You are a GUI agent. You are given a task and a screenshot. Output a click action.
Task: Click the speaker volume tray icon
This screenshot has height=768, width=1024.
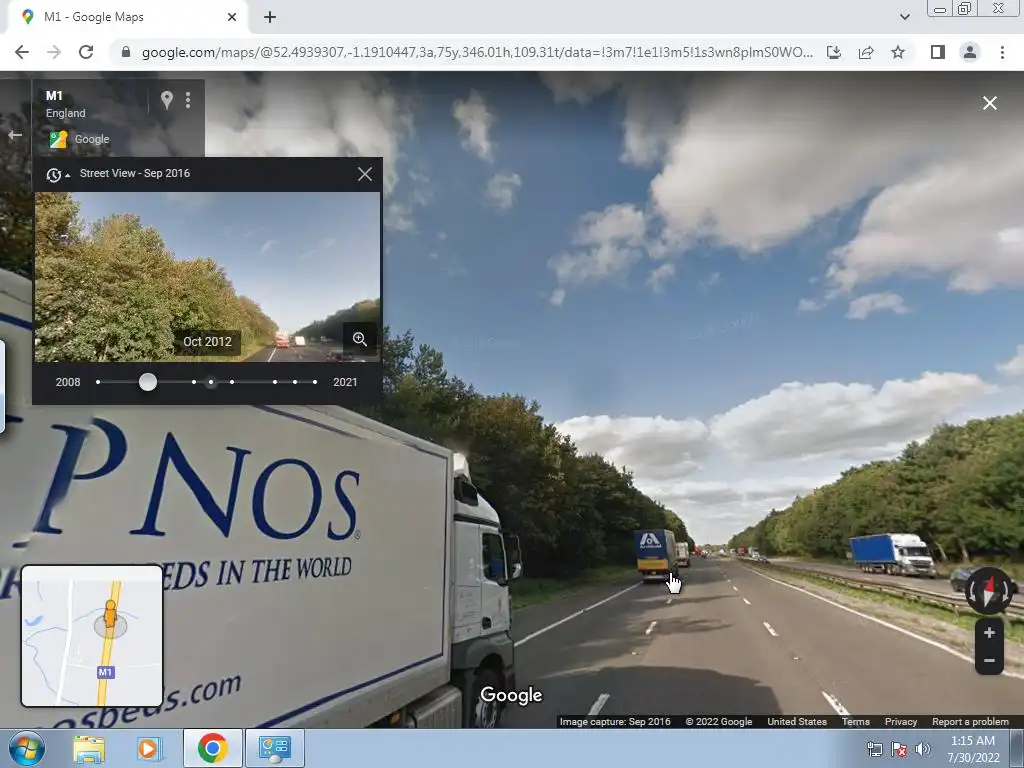[922, 749]
